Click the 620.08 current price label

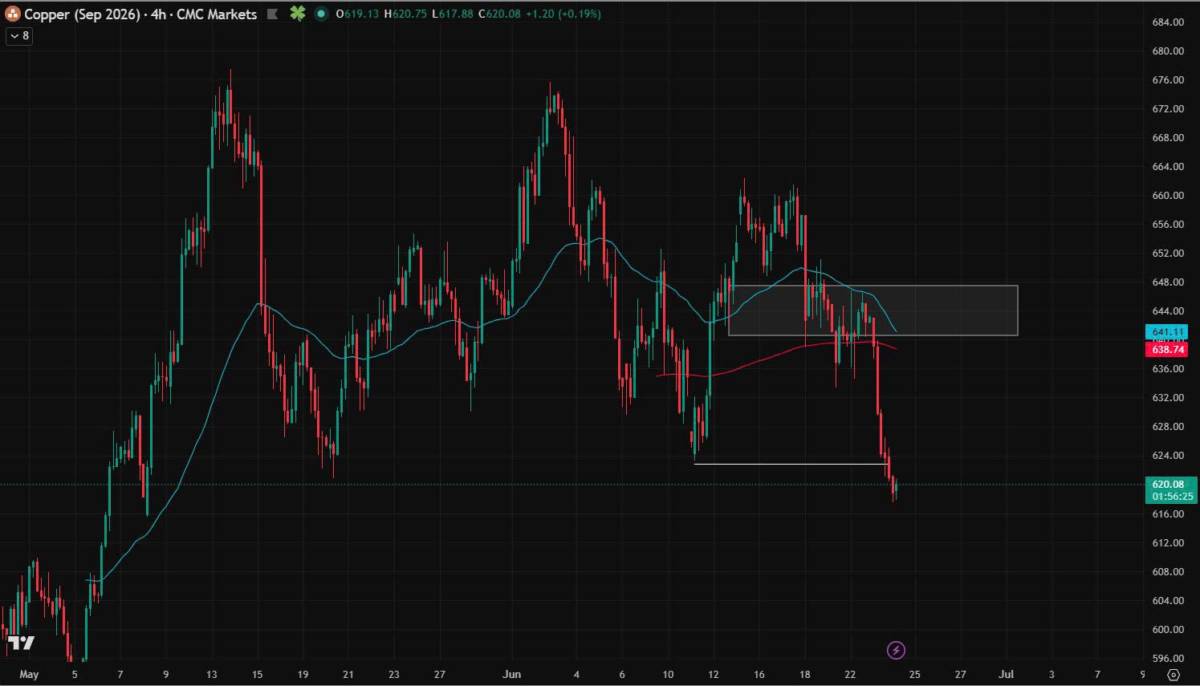pyautogui.click(x=1168, y=483)
